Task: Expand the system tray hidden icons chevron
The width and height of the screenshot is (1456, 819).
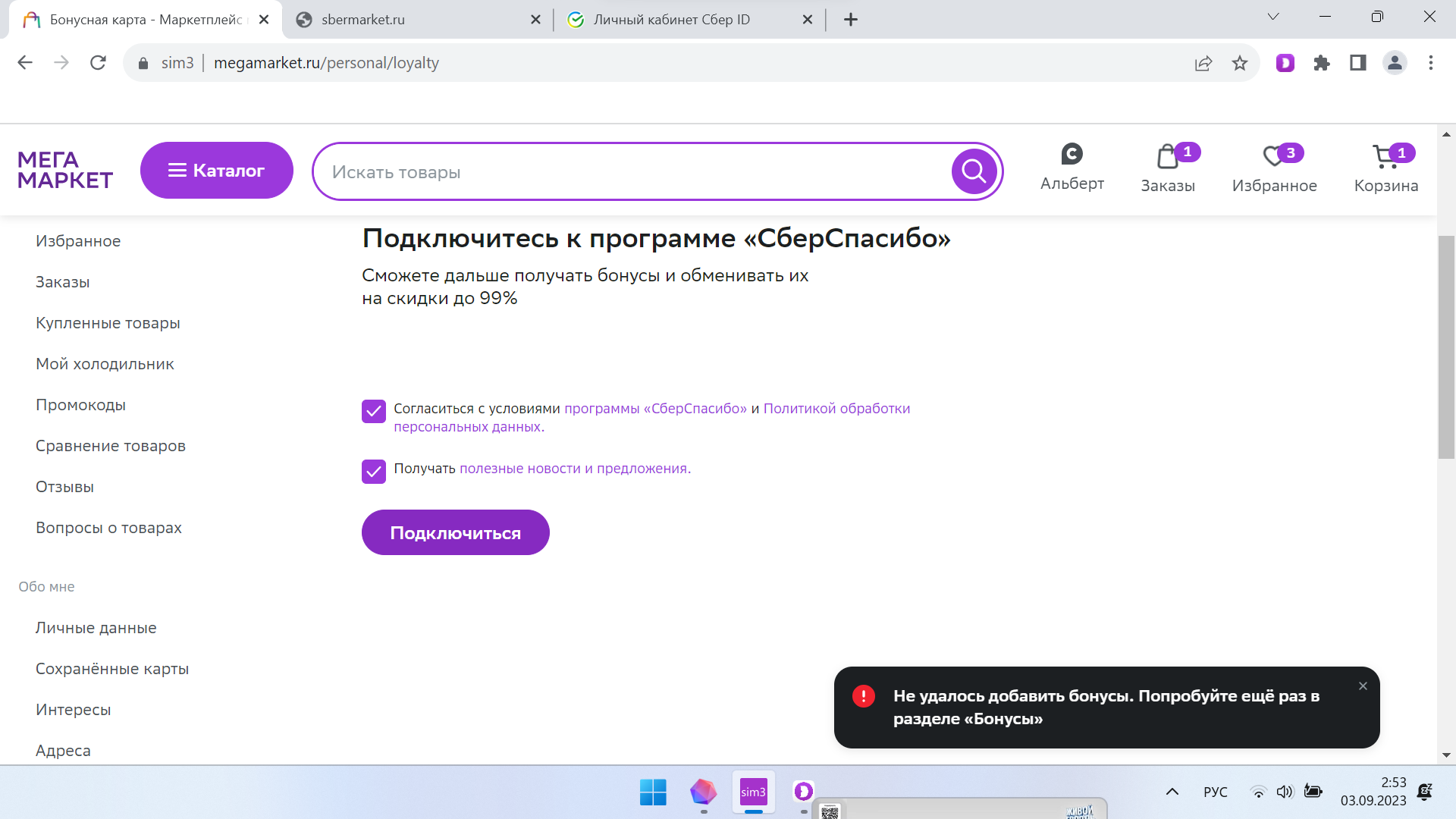Action: click(x=1172, y=792)
